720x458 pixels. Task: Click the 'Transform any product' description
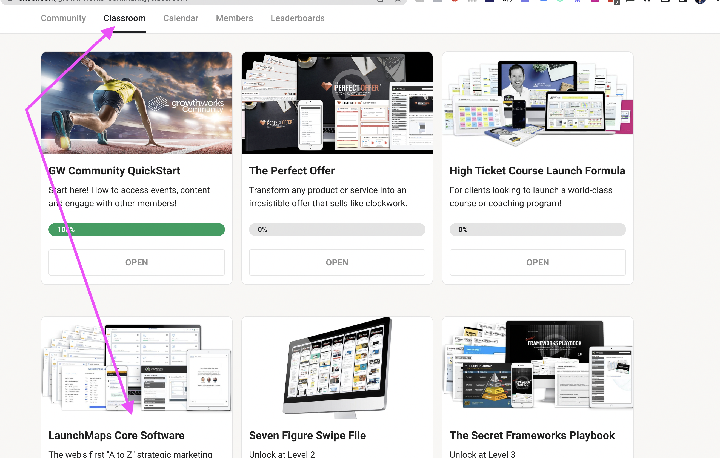(328, 197)
